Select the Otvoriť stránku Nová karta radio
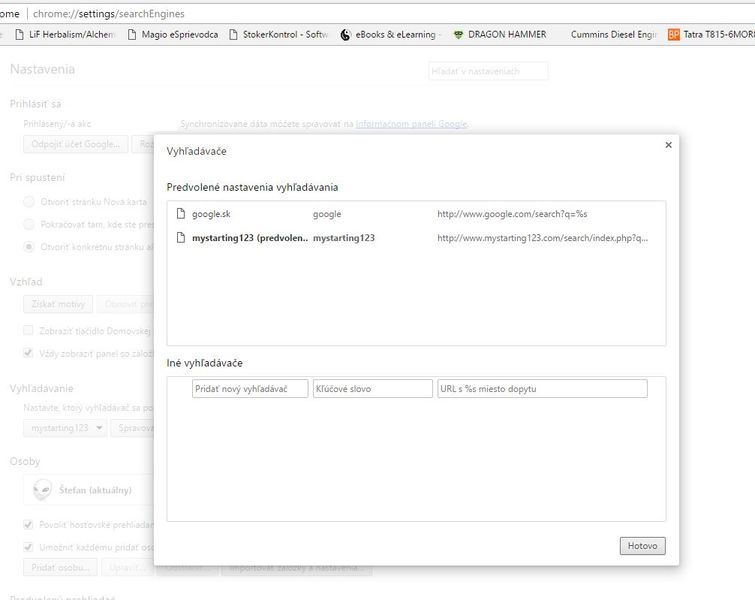Viewport: 755px width, 600px height. (x=29, y=201)
